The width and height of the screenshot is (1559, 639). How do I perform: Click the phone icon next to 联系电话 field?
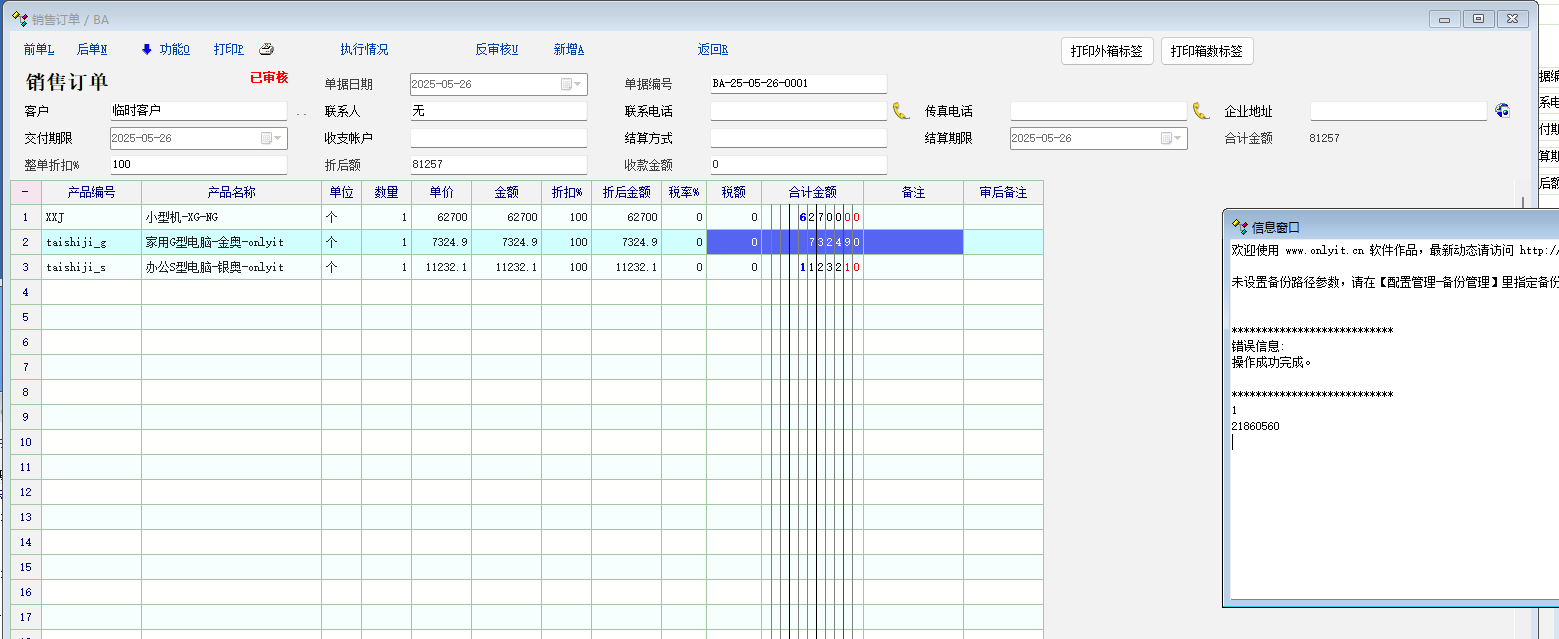[x=900, y=111]
